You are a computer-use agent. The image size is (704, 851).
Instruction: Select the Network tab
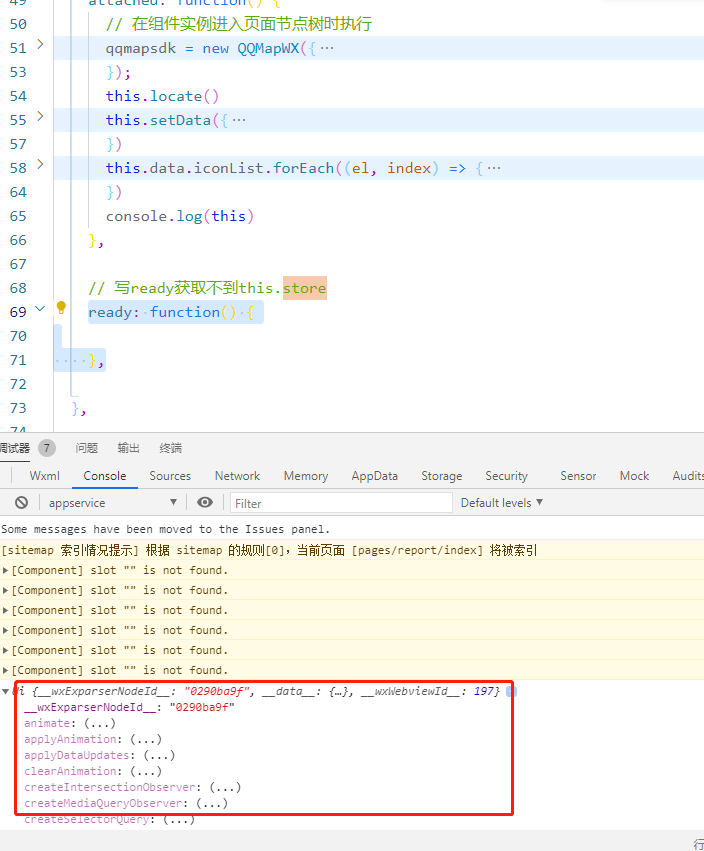237,476
